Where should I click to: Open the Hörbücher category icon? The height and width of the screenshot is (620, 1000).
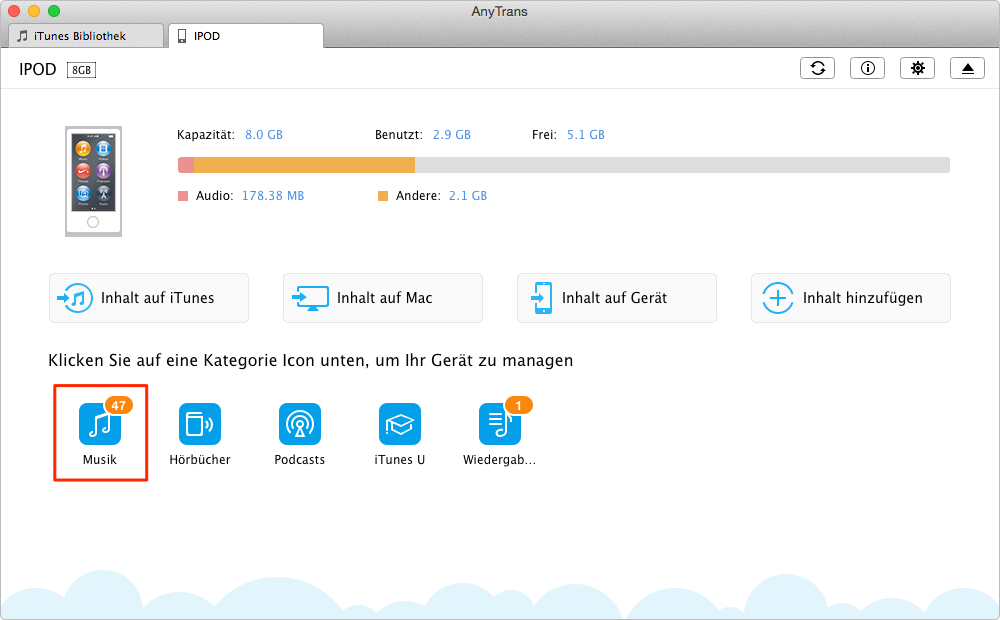click(200, 424)
